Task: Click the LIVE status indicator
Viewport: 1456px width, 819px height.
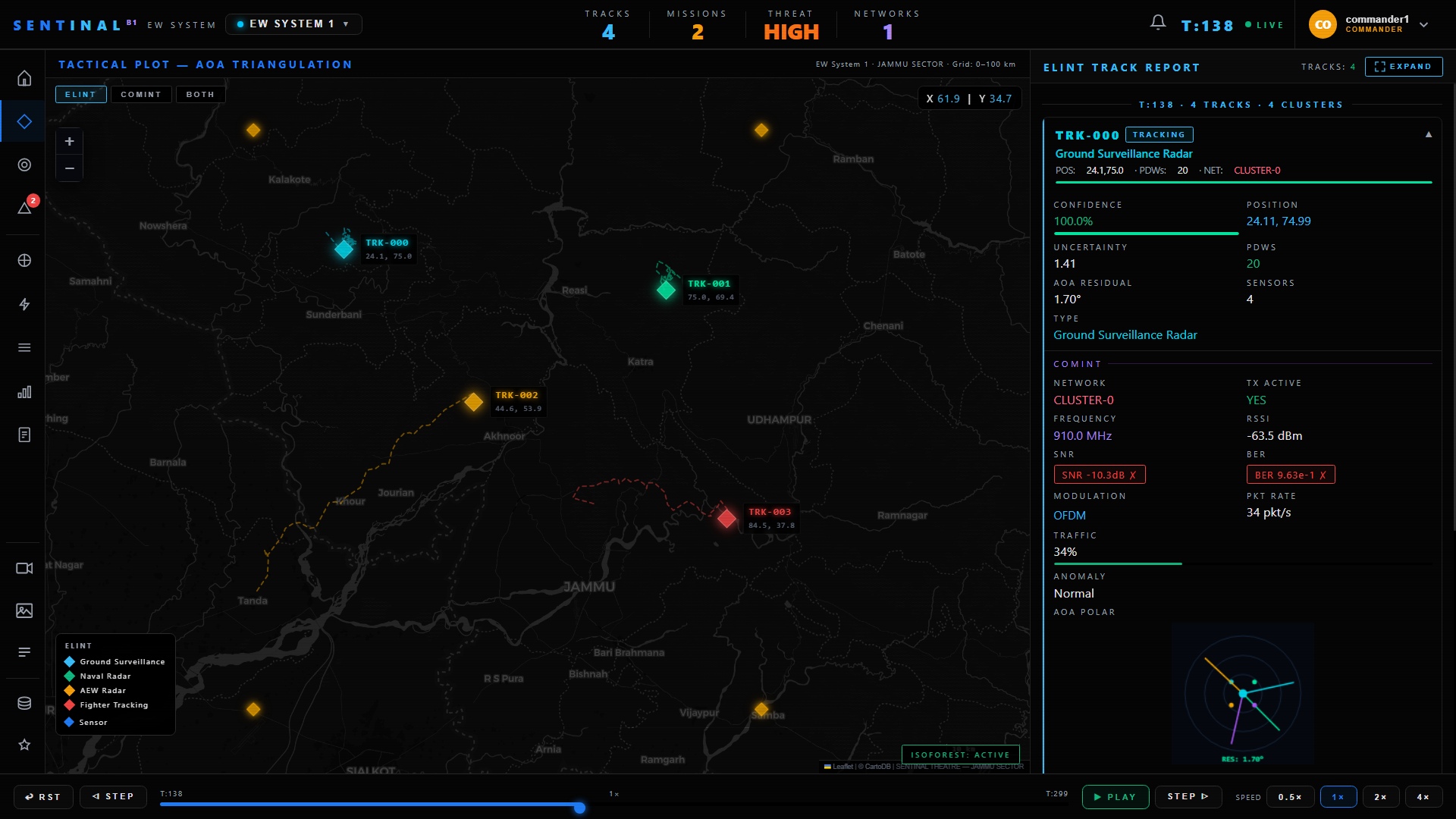Action: 1264,25
